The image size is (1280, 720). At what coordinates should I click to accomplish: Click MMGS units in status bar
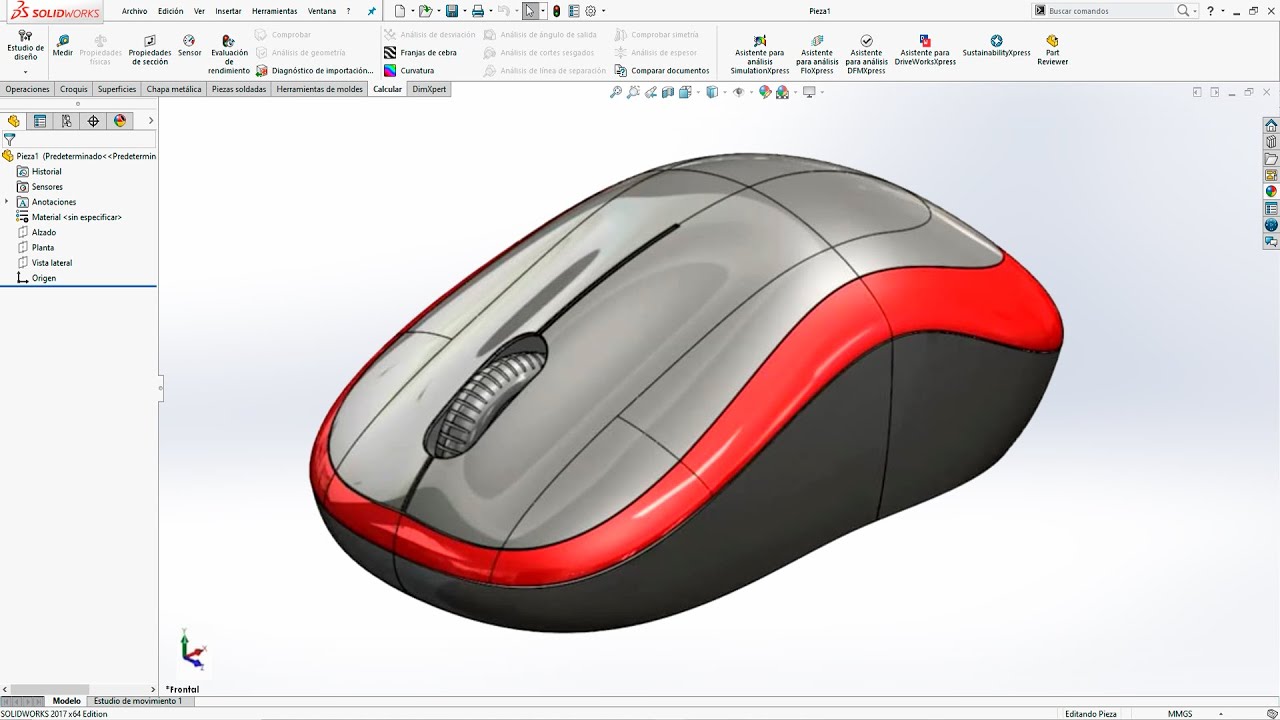pyautogui.click(x=1180, y=714)
